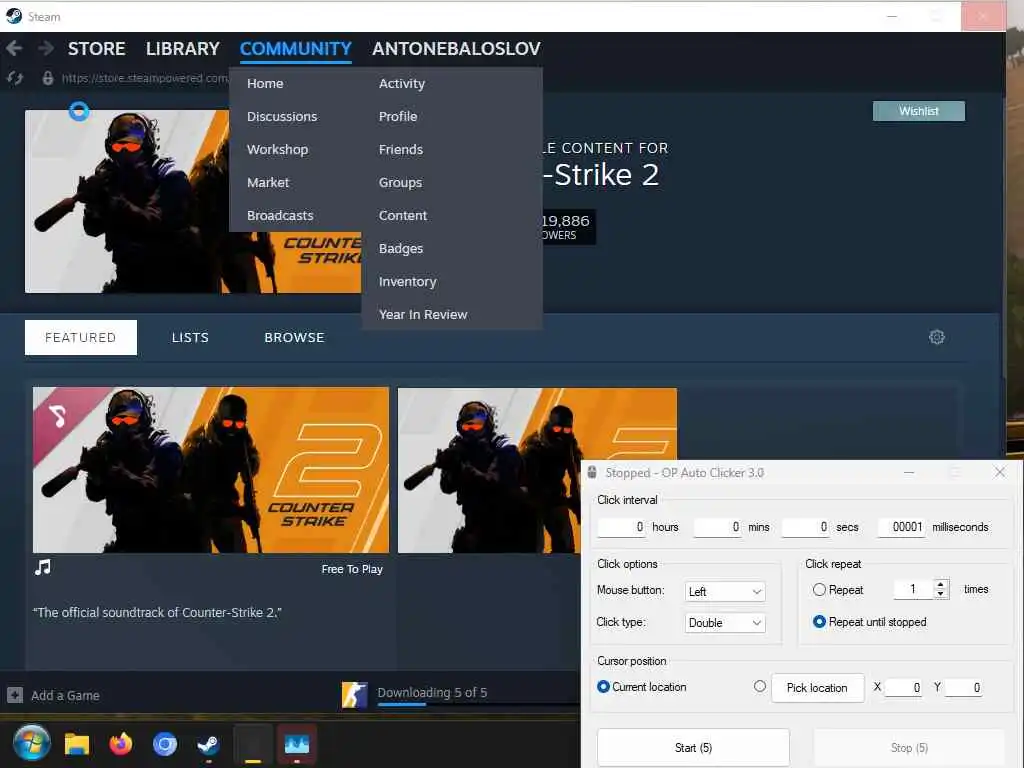The image size is (1024, 768).
Task: Open Year In Review menu entry
Action: pos(423,315)
